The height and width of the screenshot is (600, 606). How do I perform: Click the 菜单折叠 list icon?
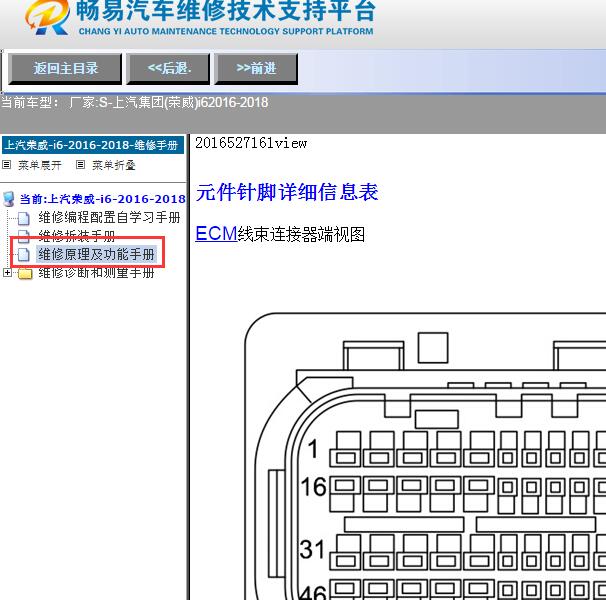pos(80,165)
